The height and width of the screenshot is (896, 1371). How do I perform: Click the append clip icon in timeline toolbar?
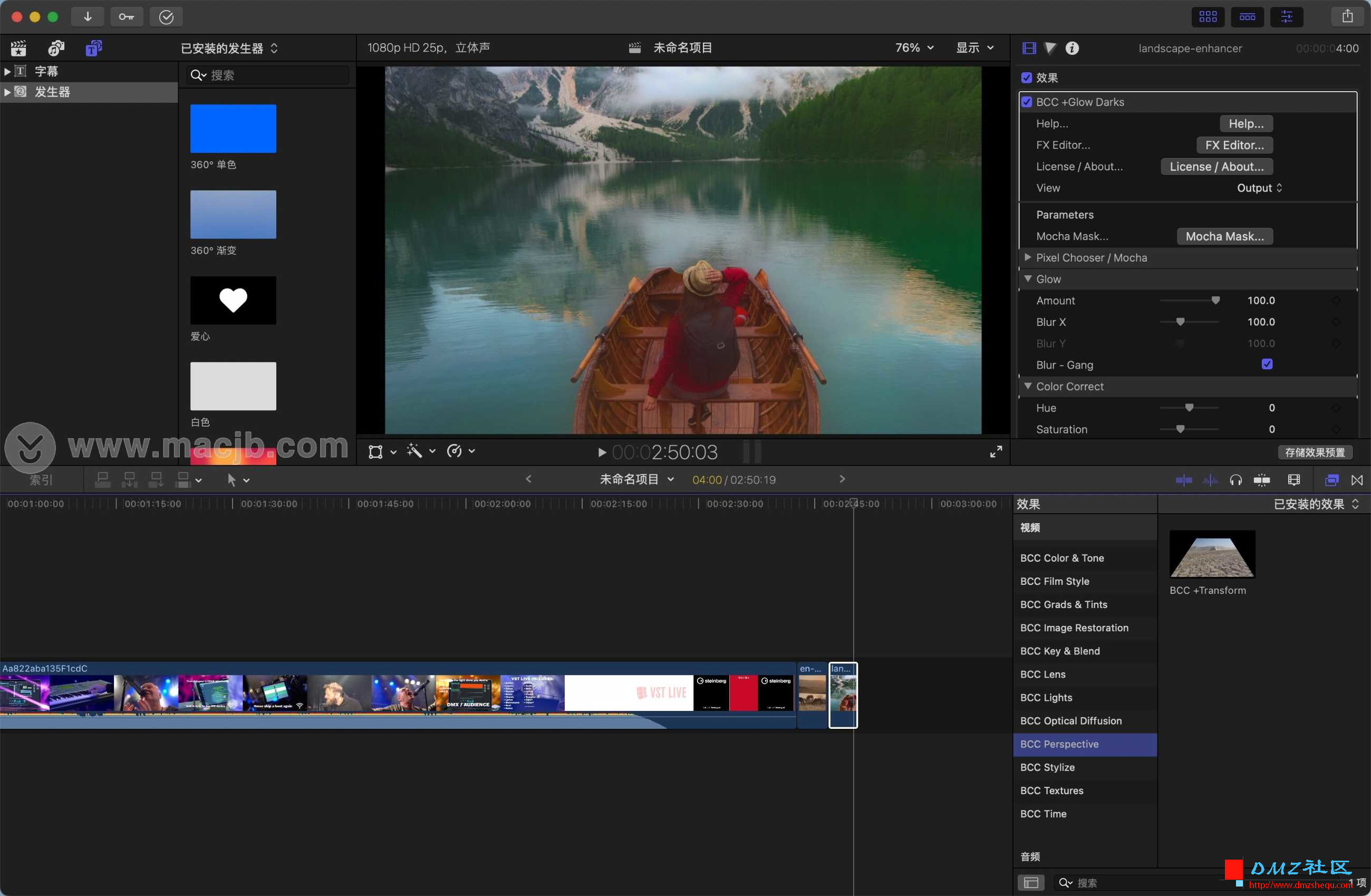point(156,479)
